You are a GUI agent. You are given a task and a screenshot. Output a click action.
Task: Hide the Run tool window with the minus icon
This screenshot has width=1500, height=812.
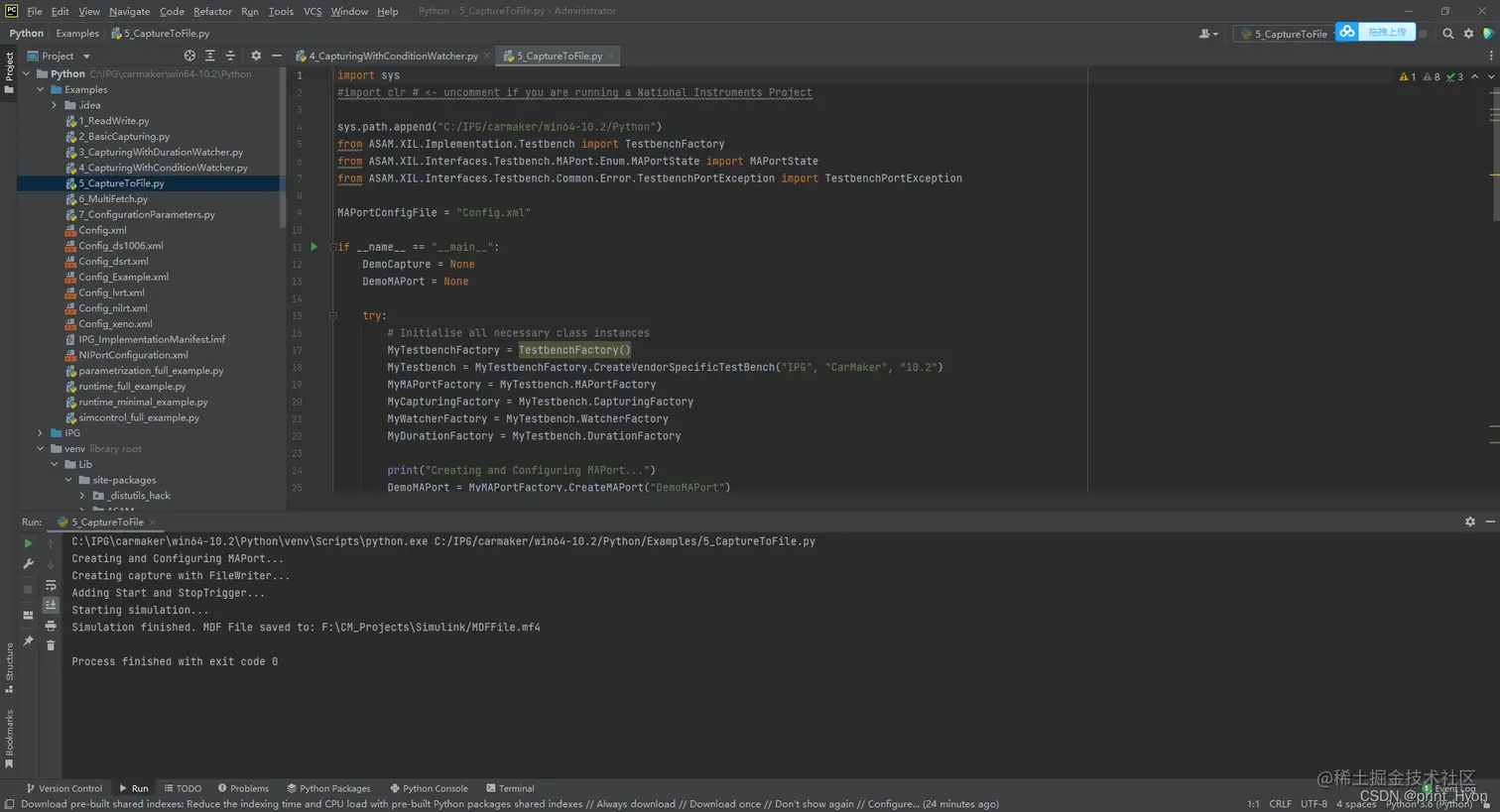pyautogui.click(x=1490, y=522)
